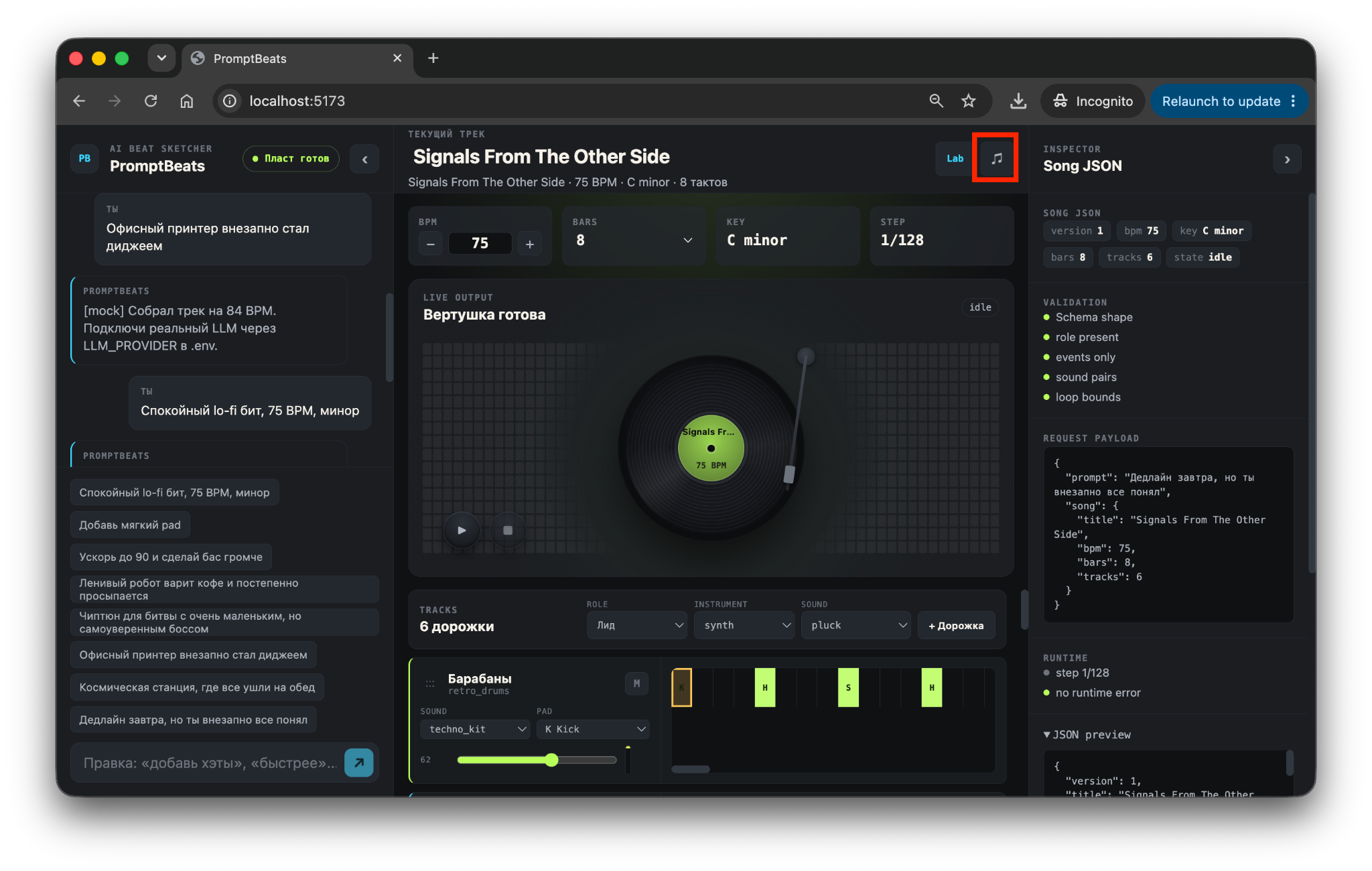The height and width of the screenshot is (871, 1372).
Task: Switch to Lab mode
Action: 955,158
